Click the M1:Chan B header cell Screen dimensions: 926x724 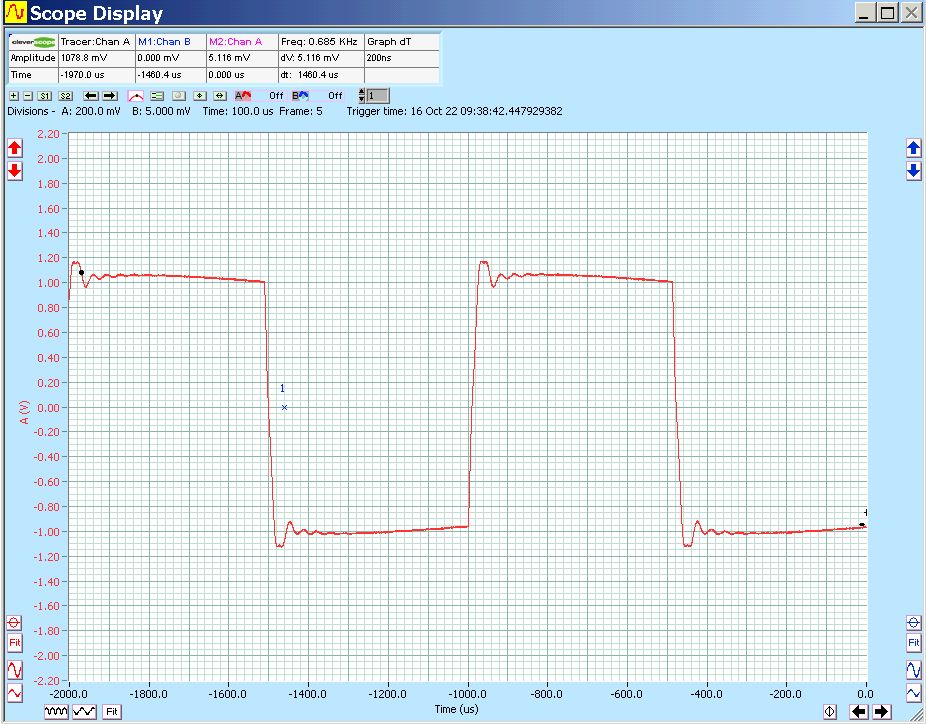tap(171, 42)
